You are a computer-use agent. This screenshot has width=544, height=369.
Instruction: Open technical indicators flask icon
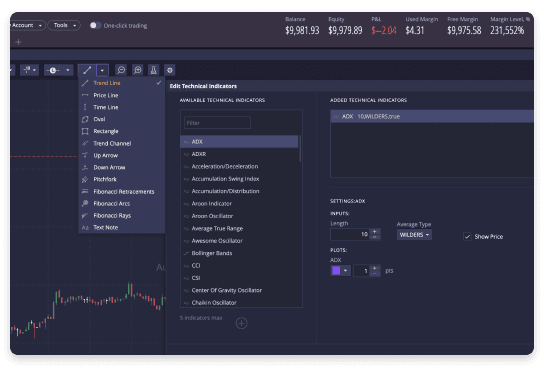pyautogui.click(x=153, y=70)
